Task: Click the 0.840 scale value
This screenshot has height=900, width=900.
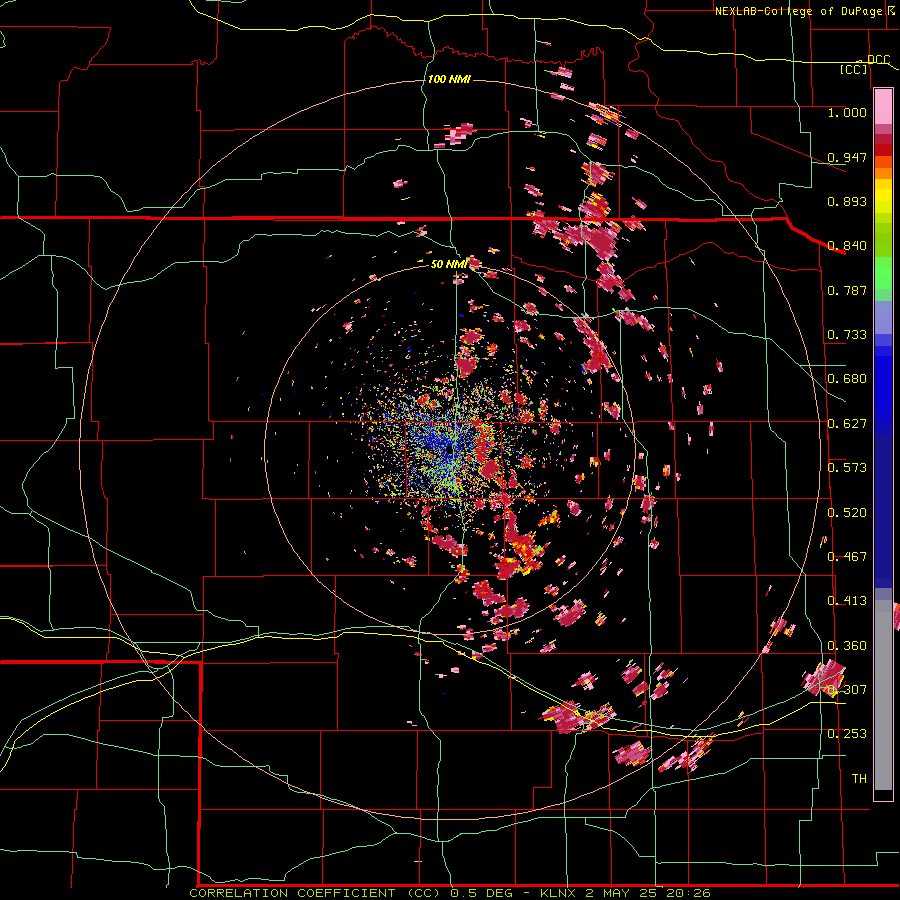Action: pos(847,246)
